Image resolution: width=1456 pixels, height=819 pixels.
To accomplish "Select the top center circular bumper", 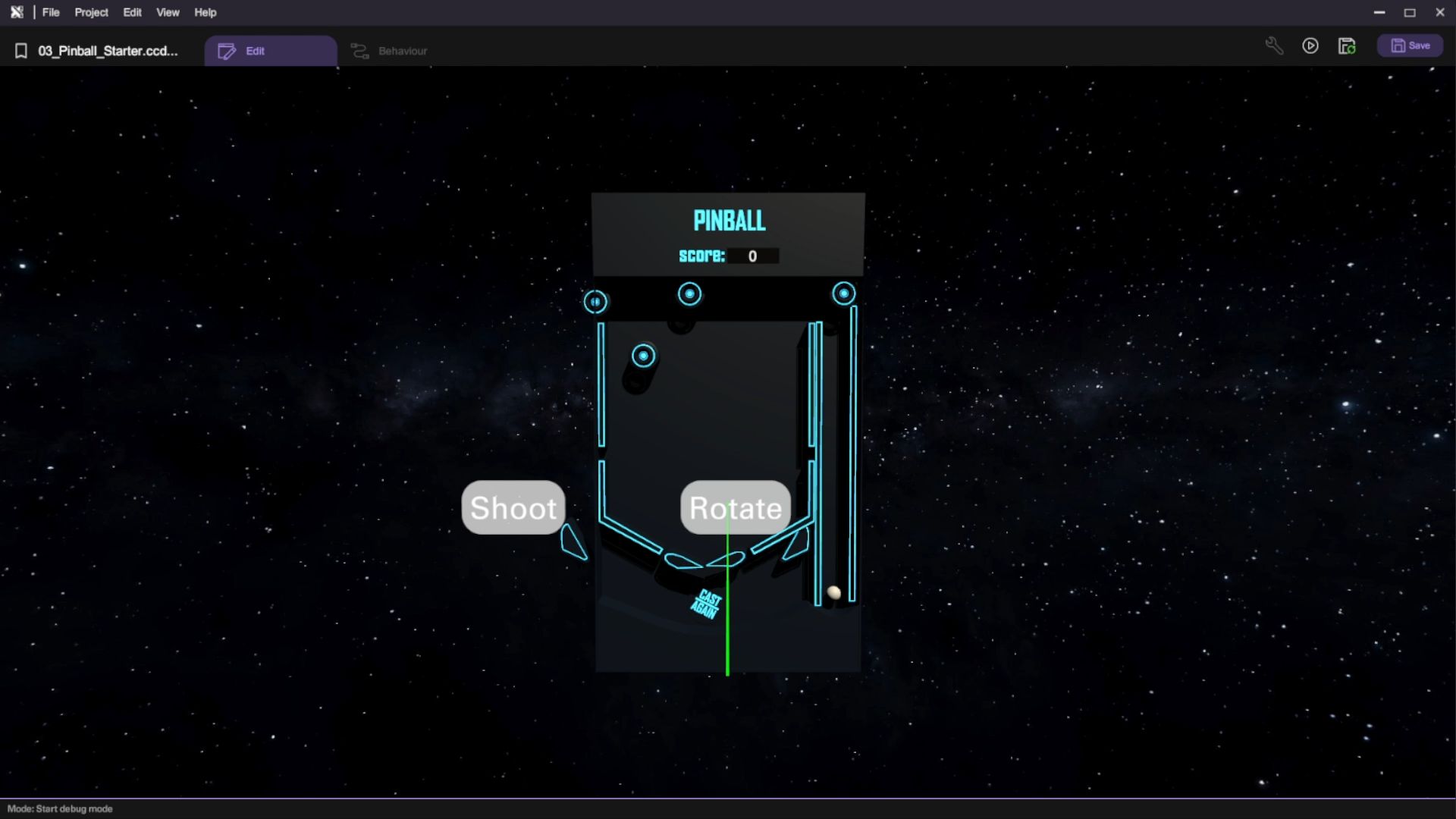I will (689, 294).
